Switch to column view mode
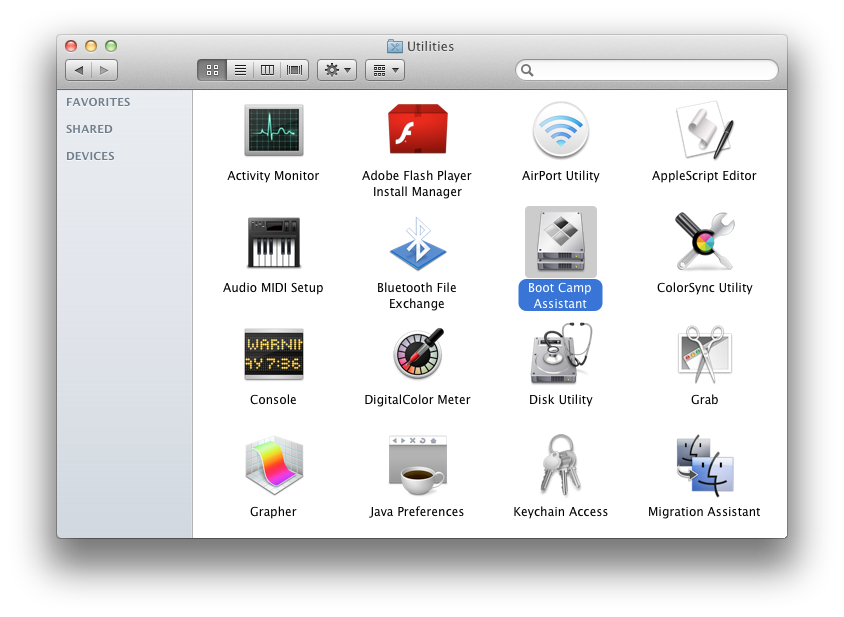This screenshot has height=617, width=844. 267,70
